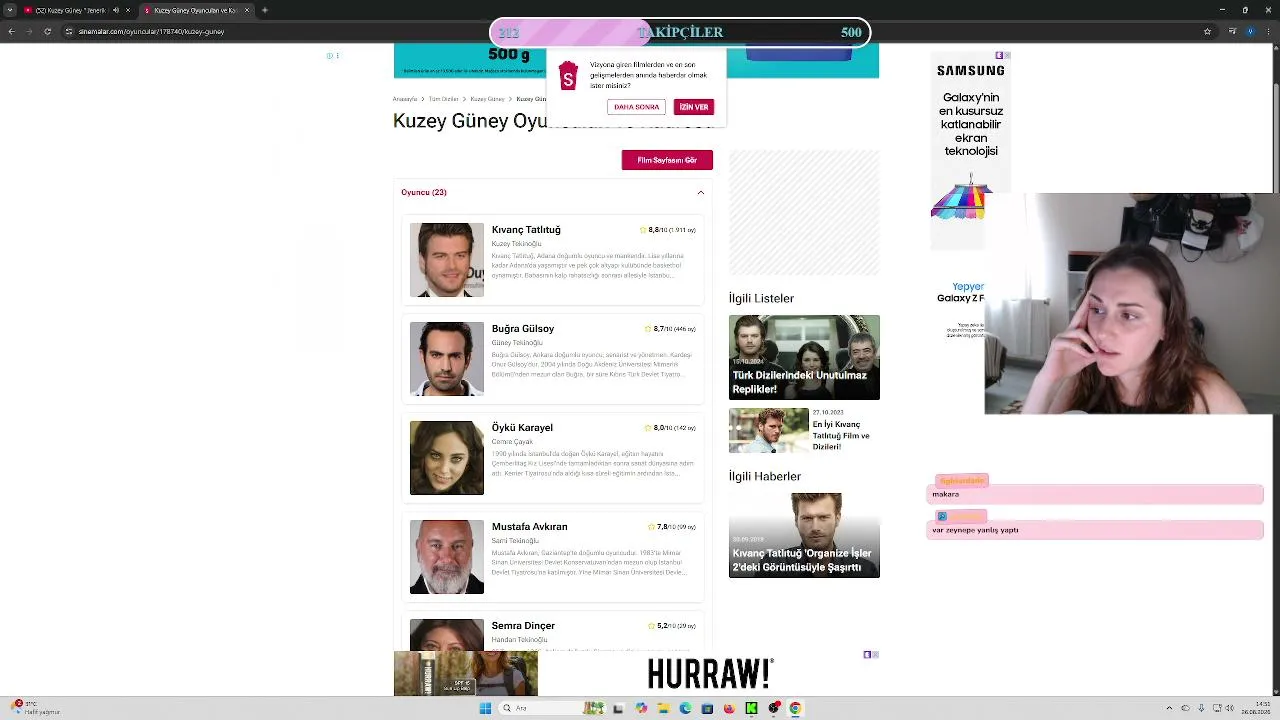View site information icon in address bar
Screen dimensions: 1280x720
point(68,31)
